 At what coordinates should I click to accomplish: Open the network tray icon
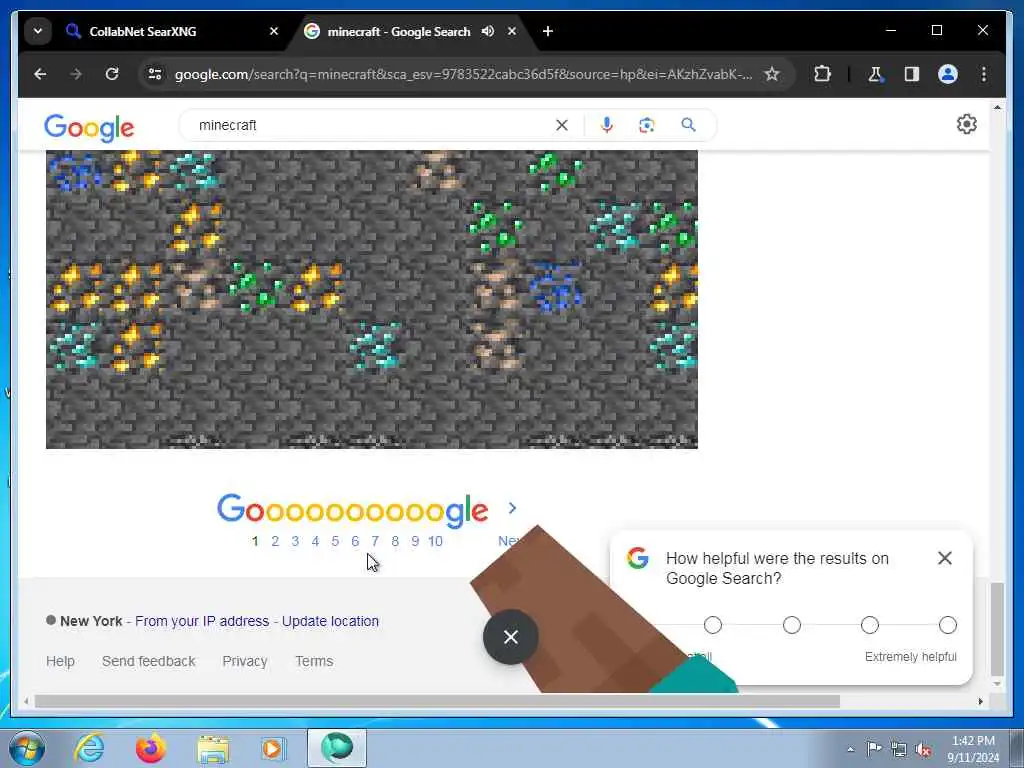click(x=899, y=749)
